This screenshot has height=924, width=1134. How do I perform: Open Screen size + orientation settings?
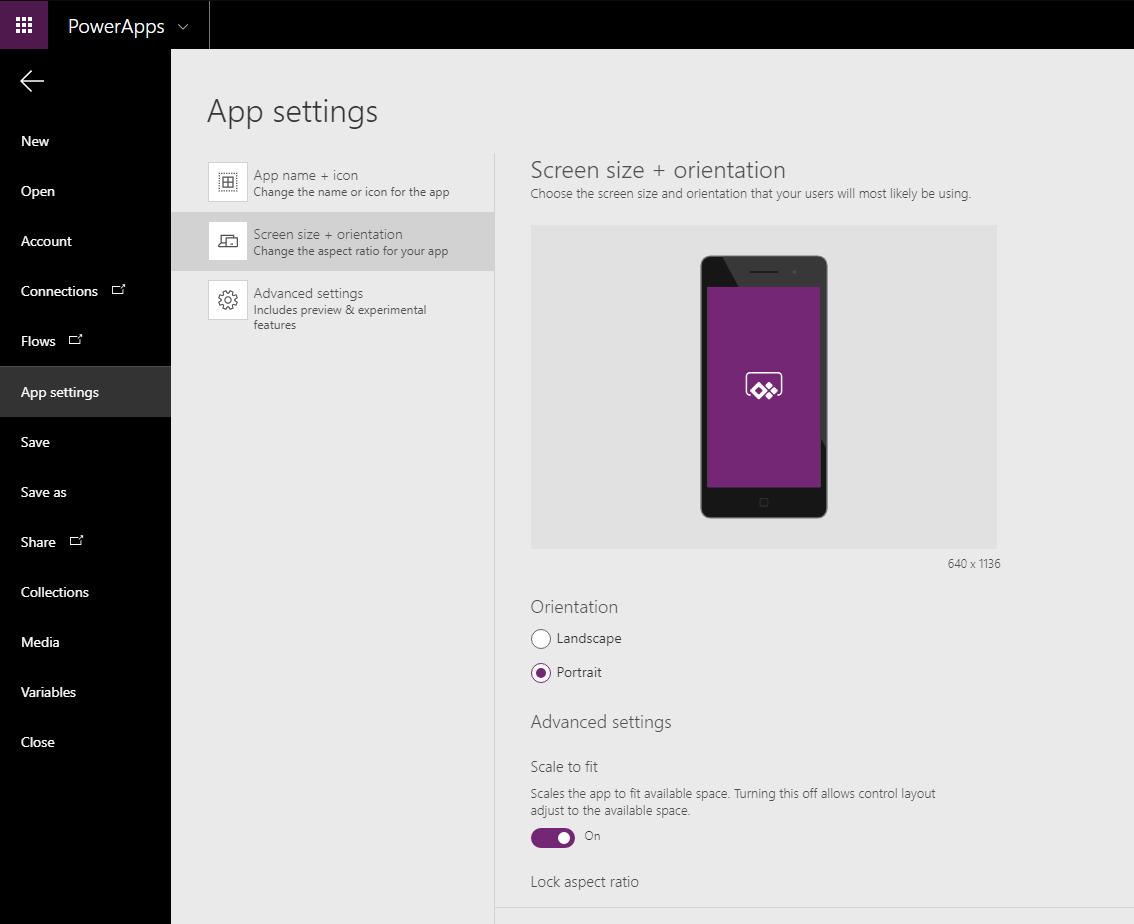coord(333,241)
